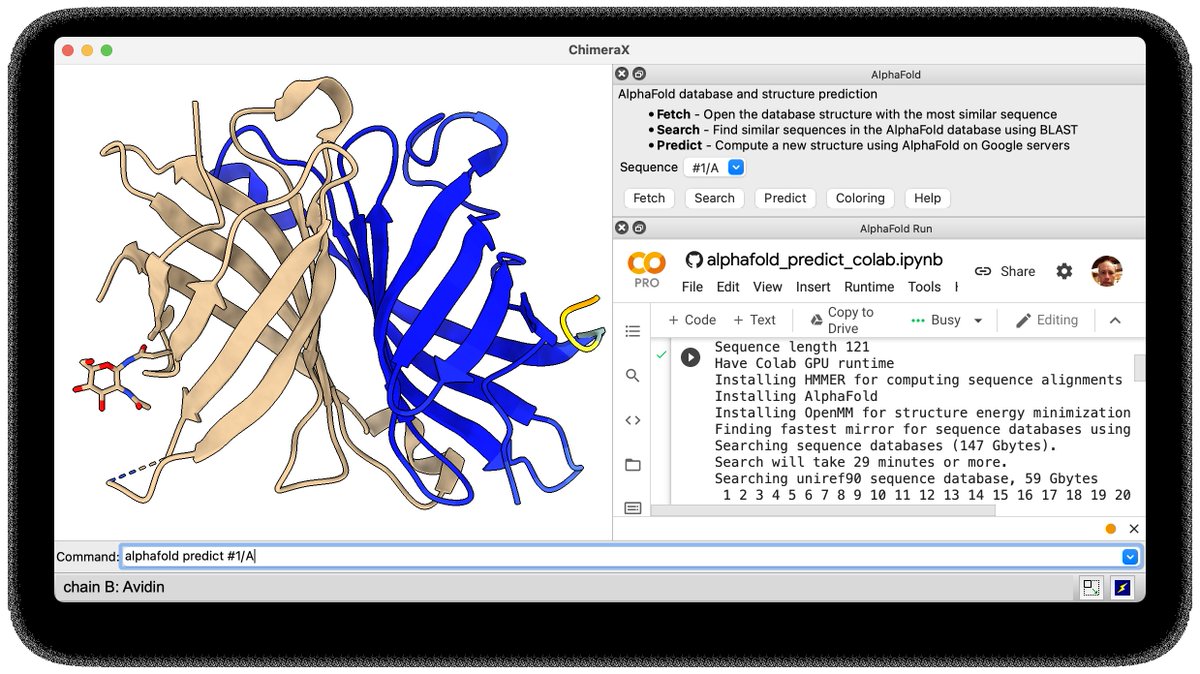
Task: Click output line 'Have Colab GPU runtime'
Action: [x=804, y=363]
